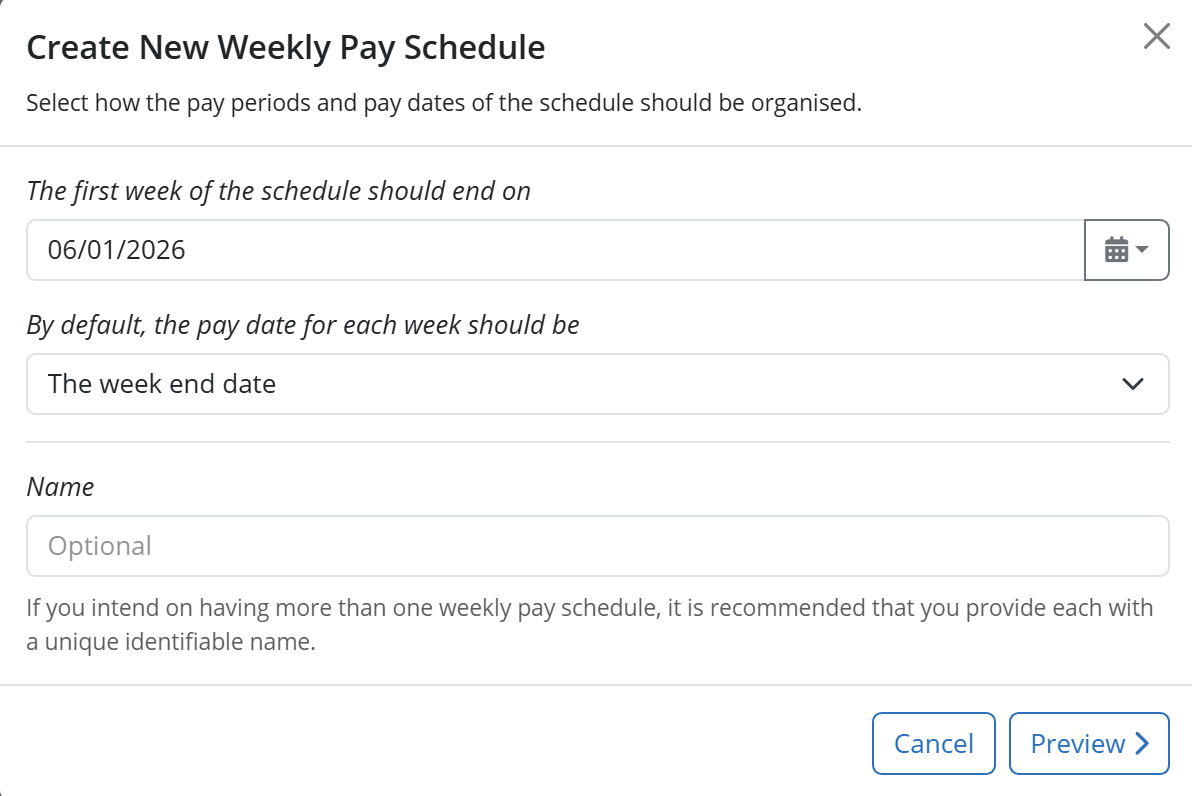Open the 'The week end date' dropdown

coord(598,384)
